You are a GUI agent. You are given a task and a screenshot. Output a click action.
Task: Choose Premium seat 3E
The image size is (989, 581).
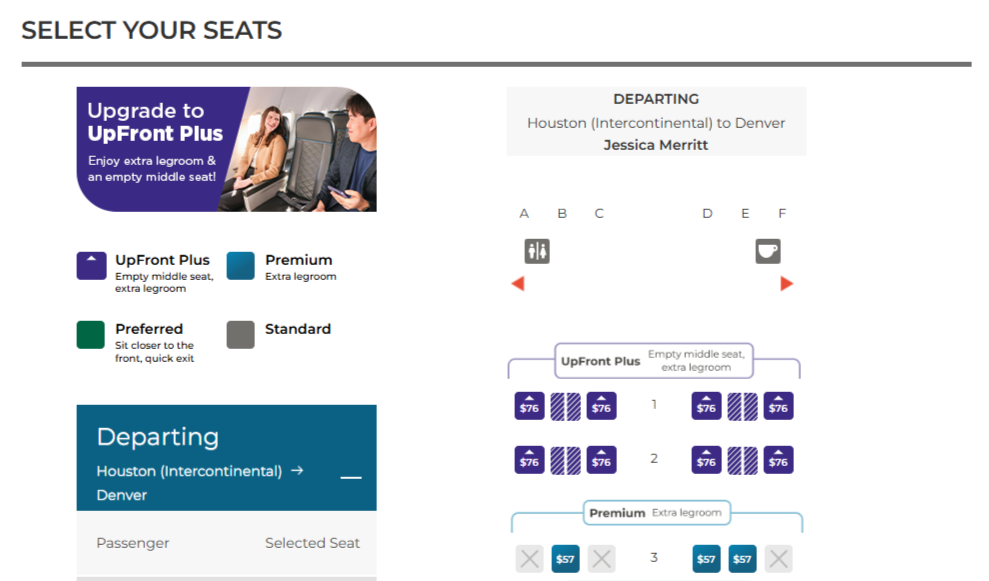742,559
